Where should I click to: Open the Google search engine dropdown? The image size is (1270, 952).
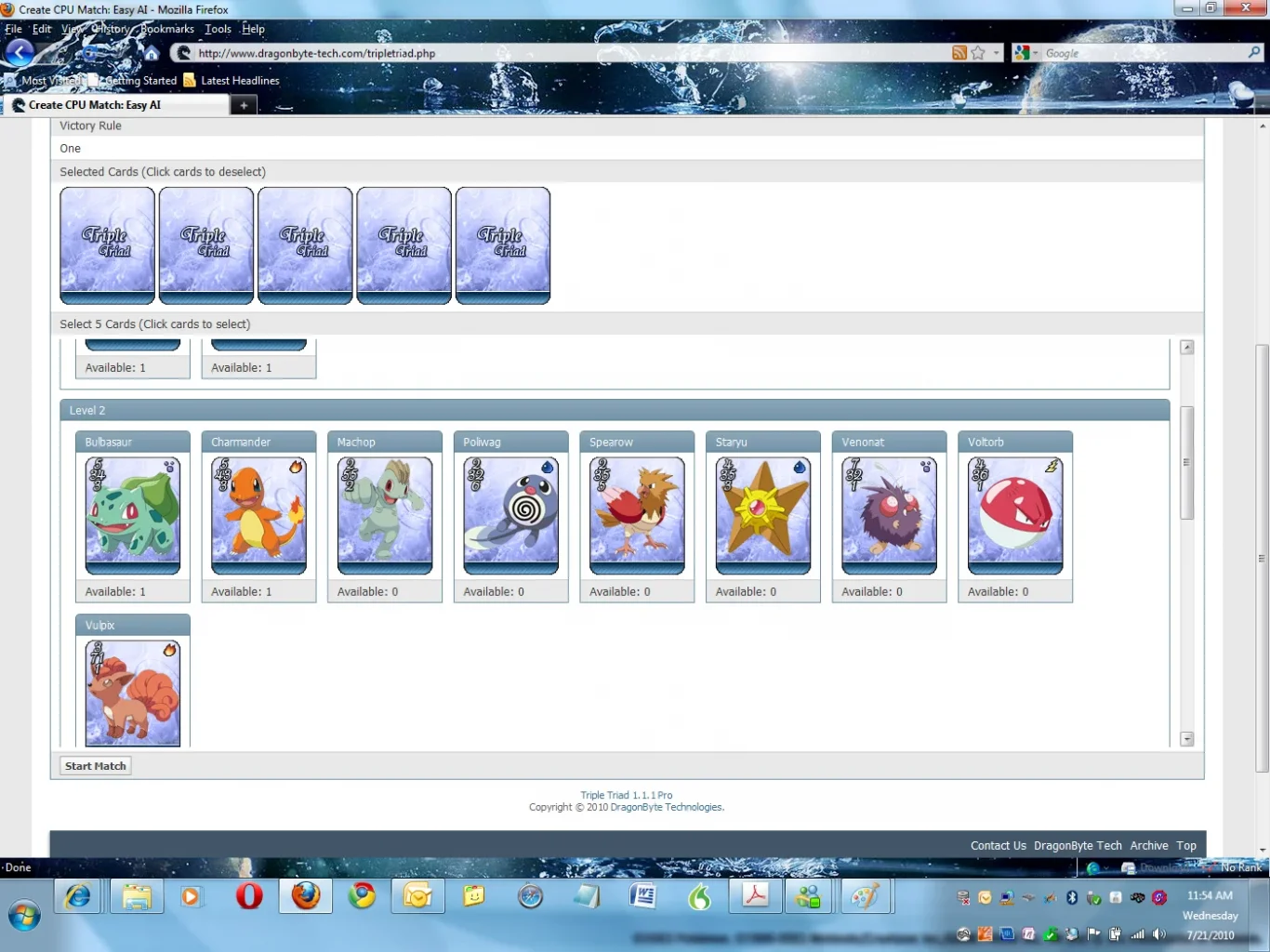coord(1026,53)
